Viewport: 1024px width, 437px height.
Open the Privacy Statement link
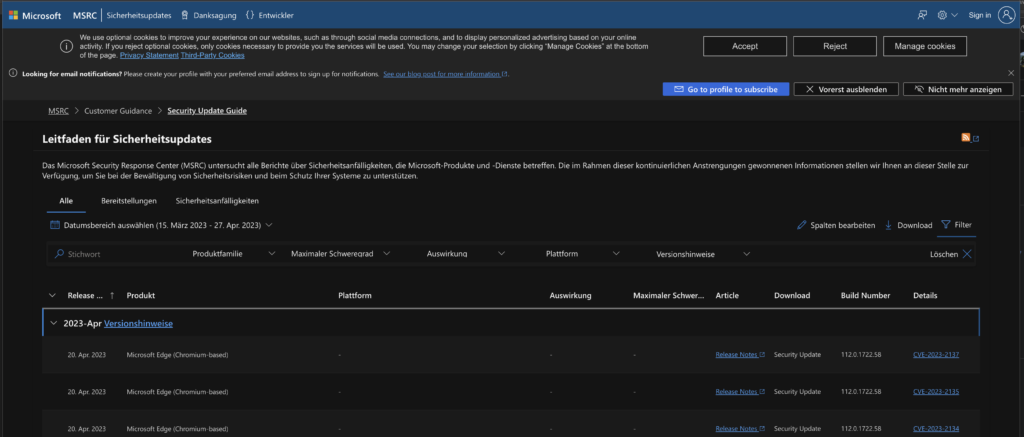[150, 56]
